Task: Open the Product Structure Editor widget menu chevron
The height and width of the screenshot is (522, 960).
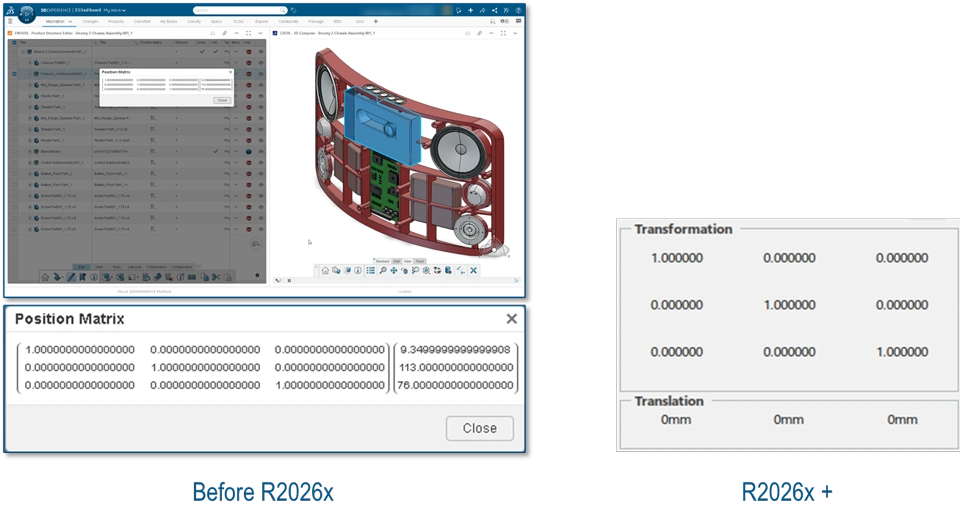Action: click(260, 33)
